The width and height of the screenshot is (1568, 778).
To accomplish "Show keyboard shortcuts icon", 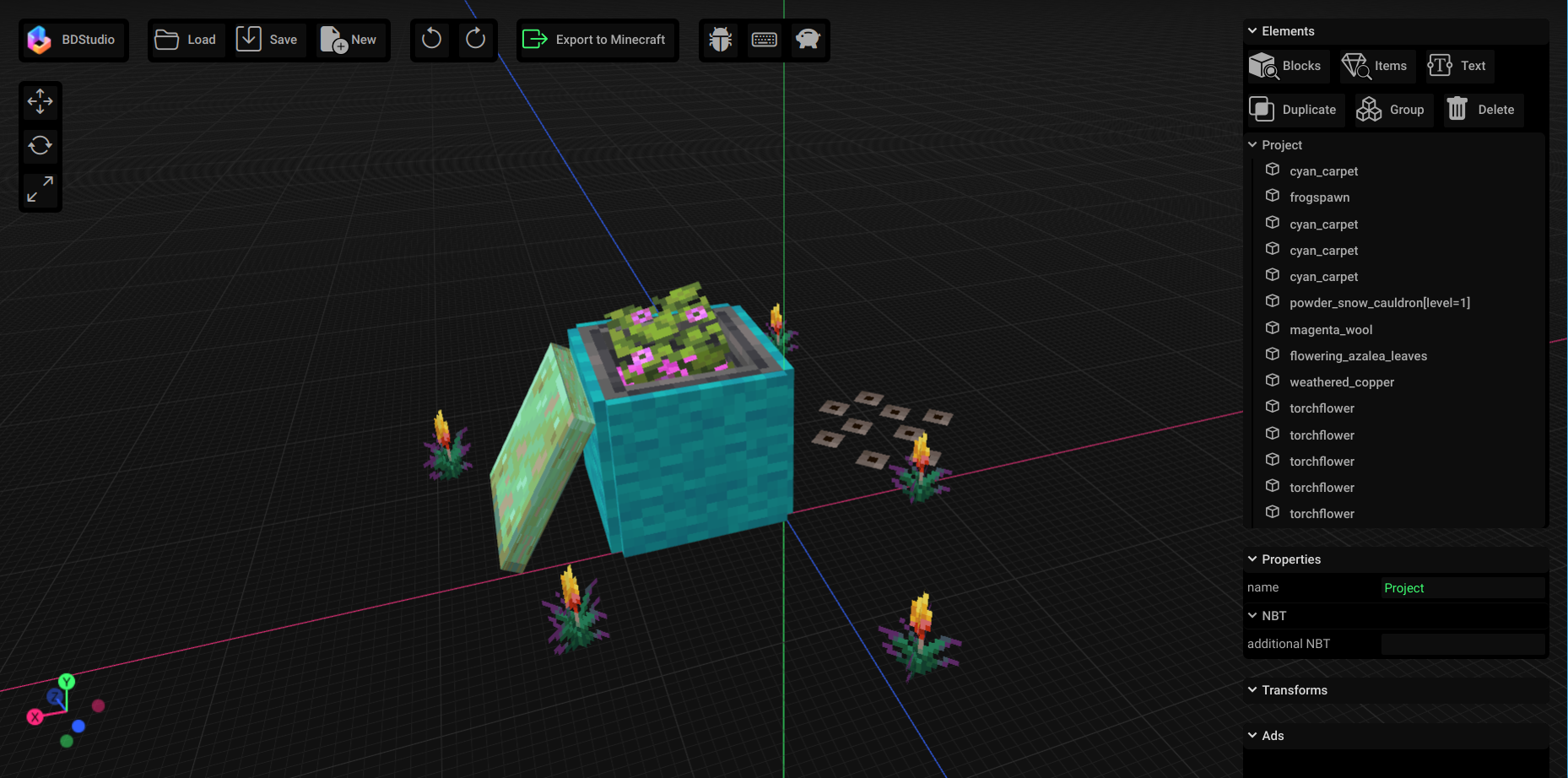I will click(765, 40).
